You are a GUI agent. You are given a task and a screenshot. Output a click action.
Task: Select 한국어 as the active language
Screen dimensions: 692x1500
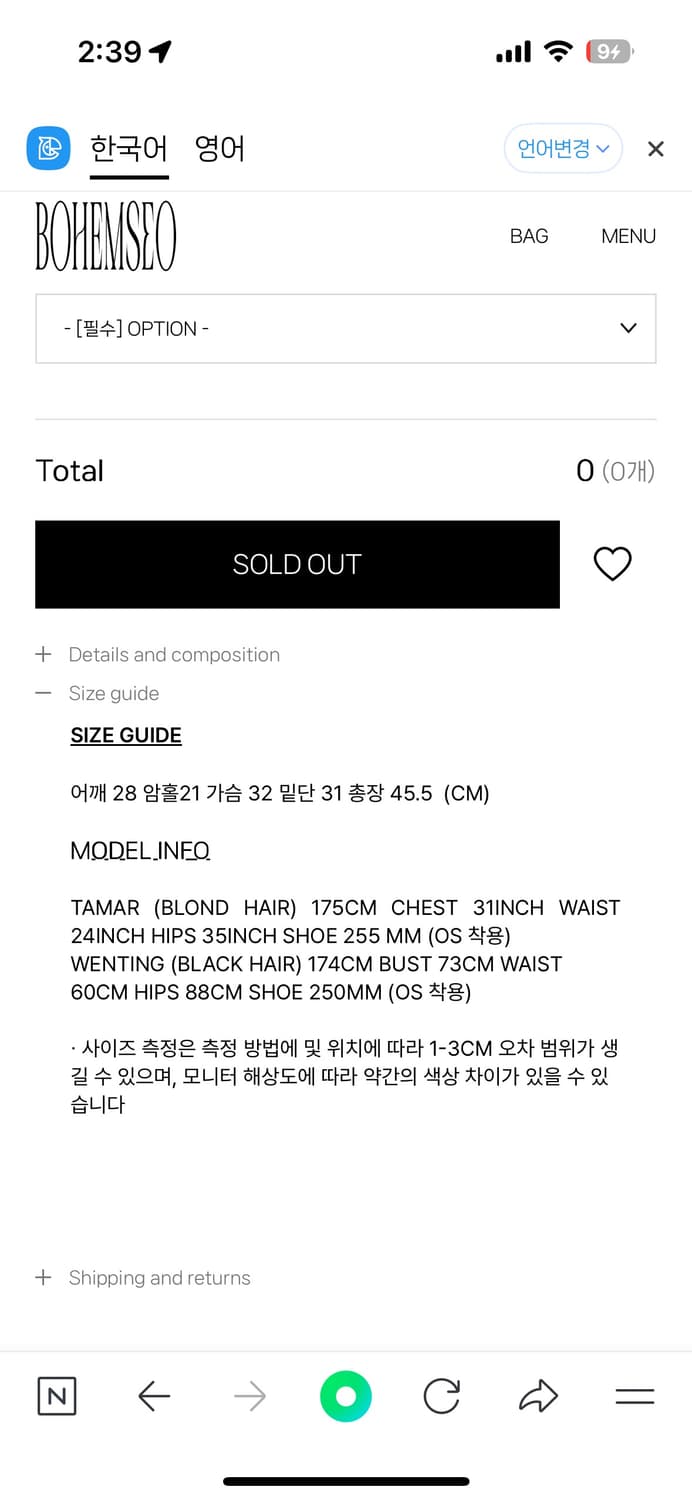click(129, 148)
